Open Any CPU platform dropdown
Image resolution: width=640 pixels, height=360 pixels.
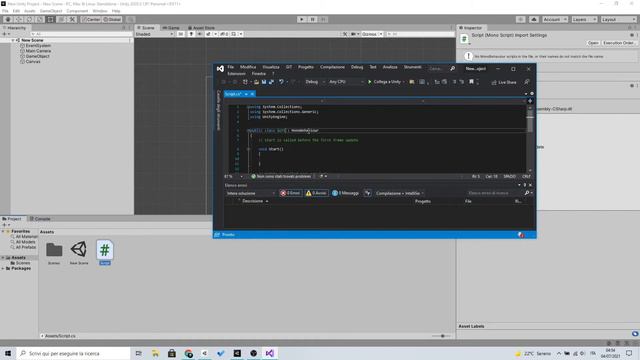[x=346, y=82]
